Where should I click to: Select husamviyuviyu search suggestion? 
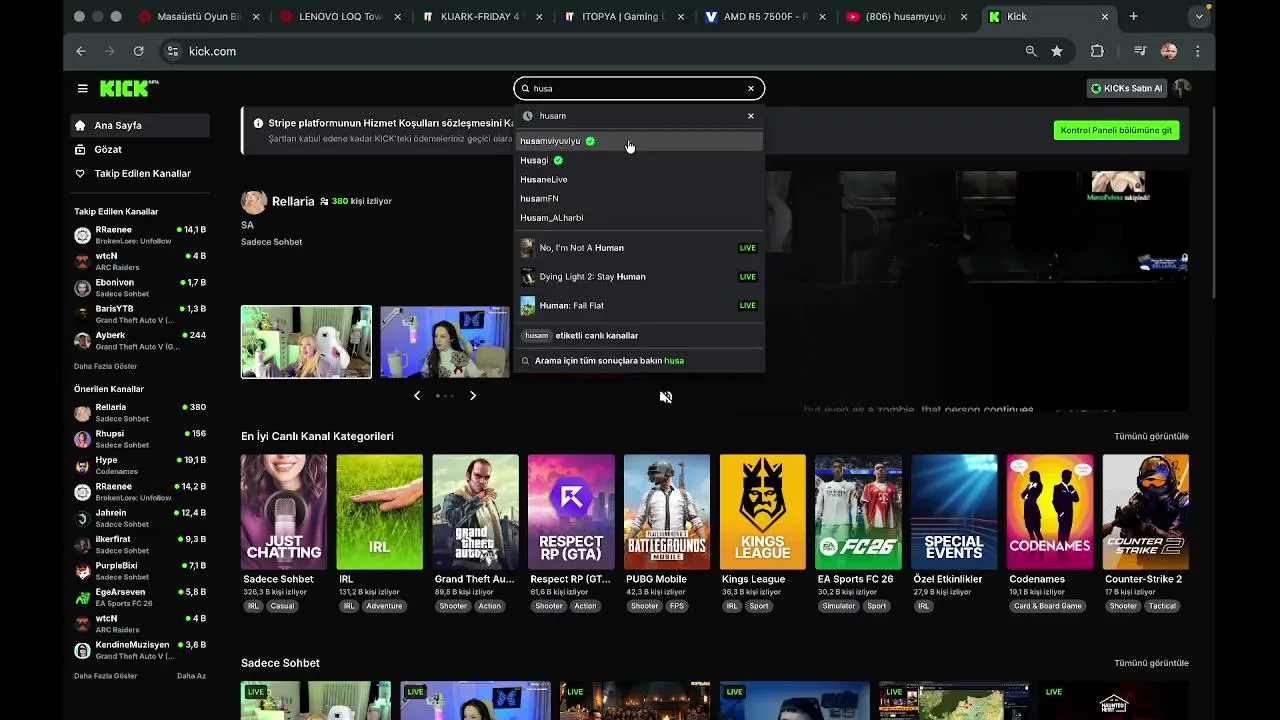639,141
